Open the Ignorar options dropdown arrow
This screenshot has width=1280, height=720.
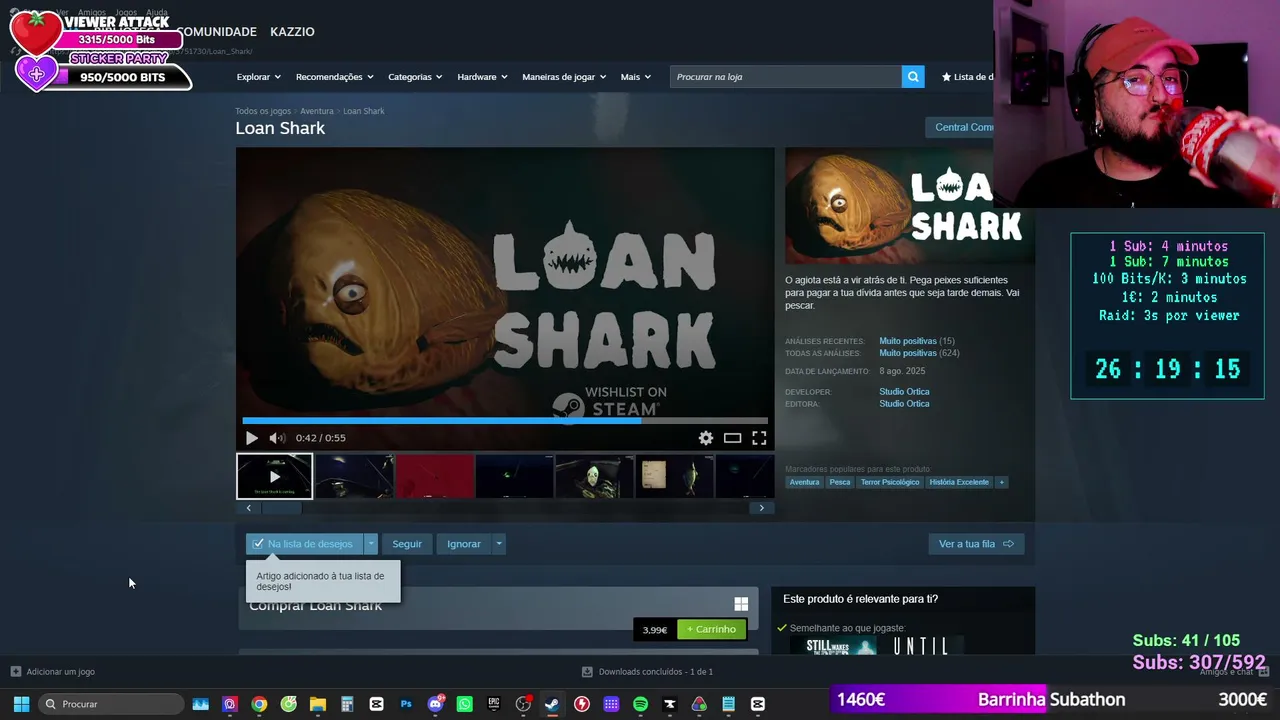coord(498,544)
